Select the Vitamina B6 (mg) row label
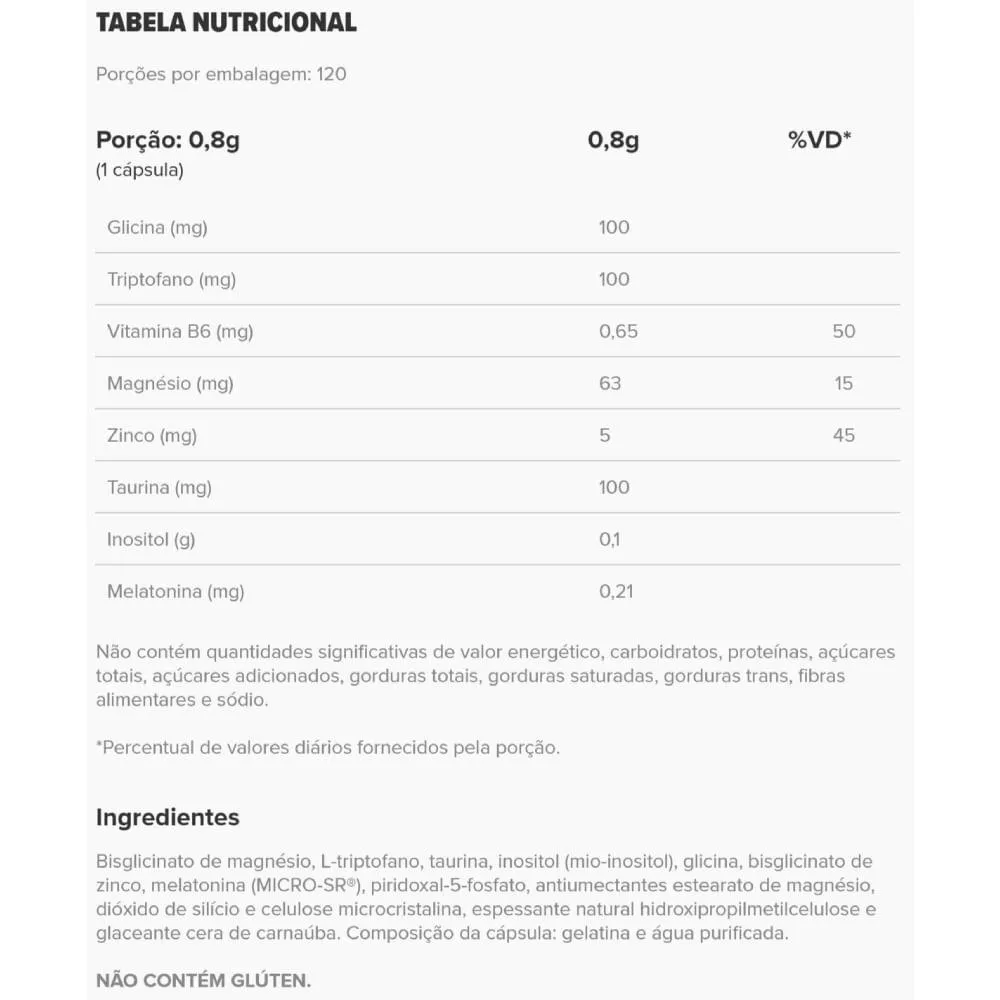 (180, 331)
